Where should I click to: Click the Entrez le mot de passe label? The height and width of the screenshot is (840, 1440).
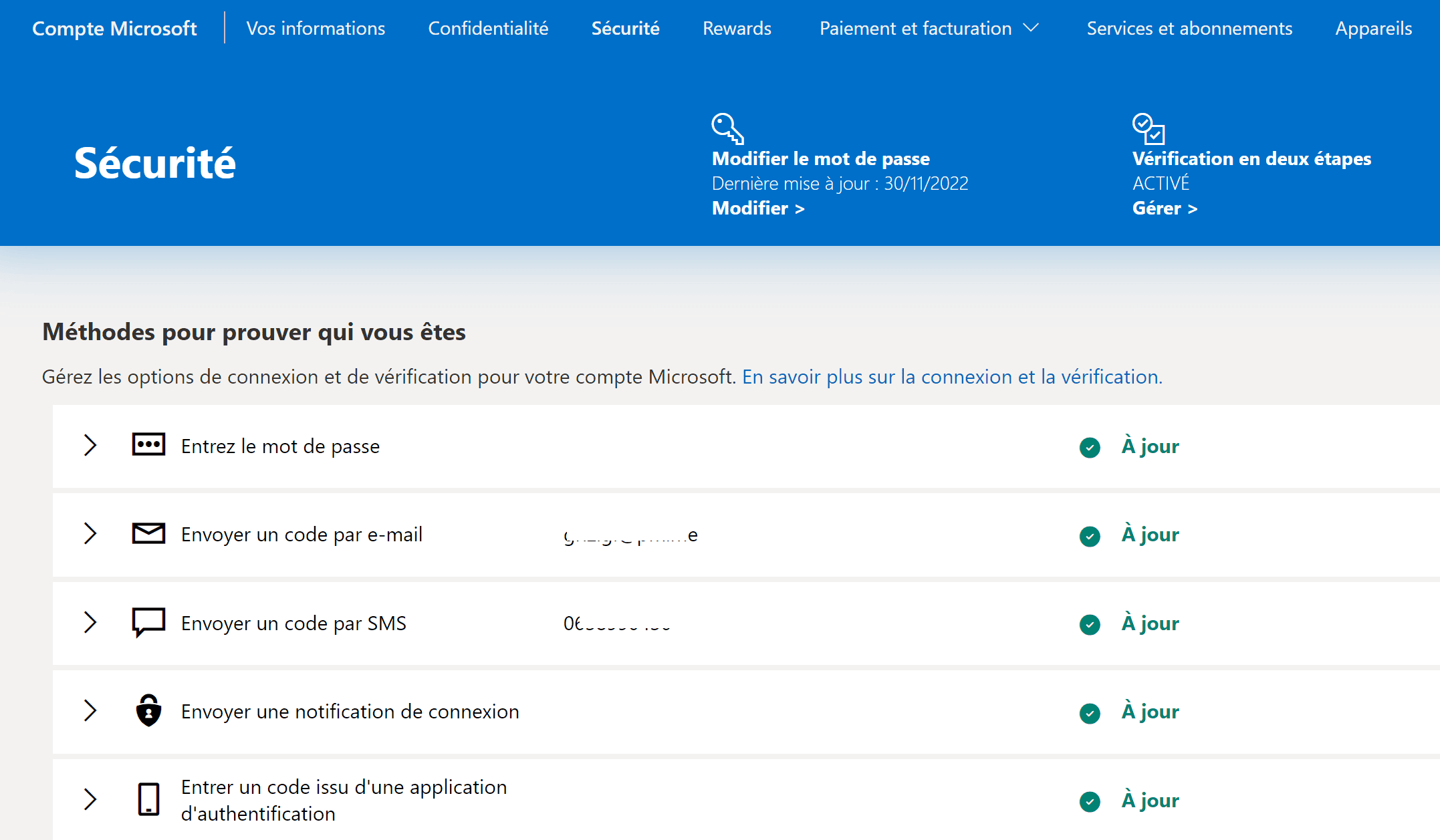280,446
